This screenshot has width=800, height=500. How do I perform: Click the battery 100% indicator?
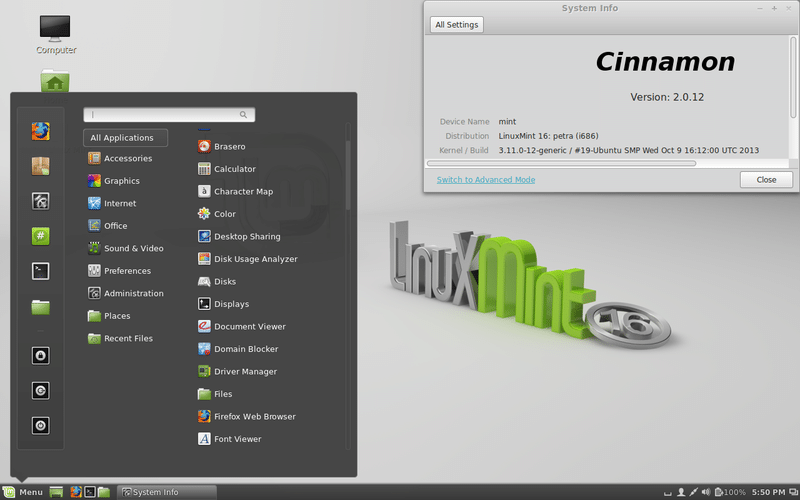[730, 492]
